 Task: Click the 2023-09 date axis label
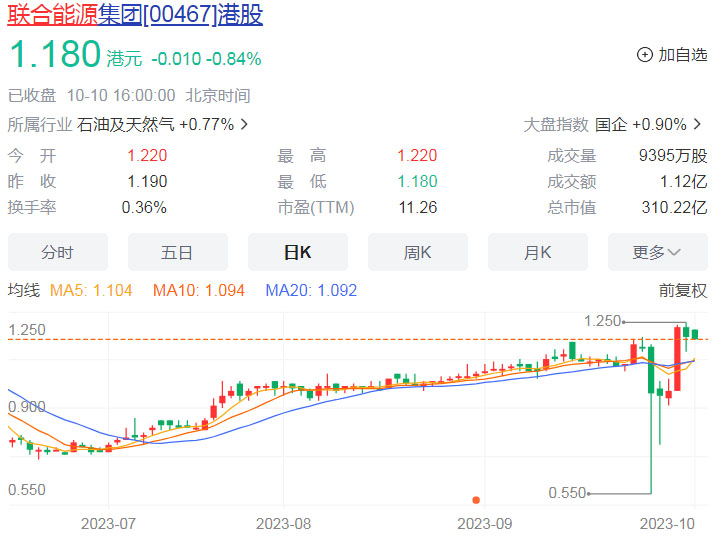pos(485,524)
